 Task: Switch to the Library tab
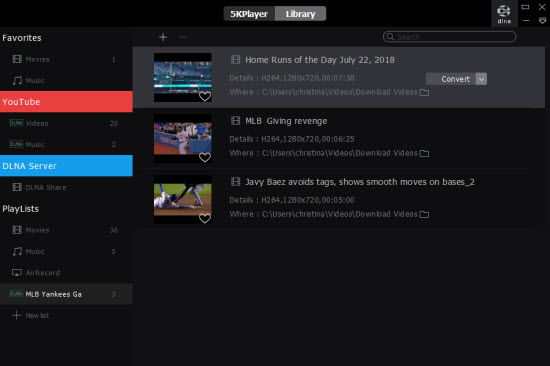(301, 14)
